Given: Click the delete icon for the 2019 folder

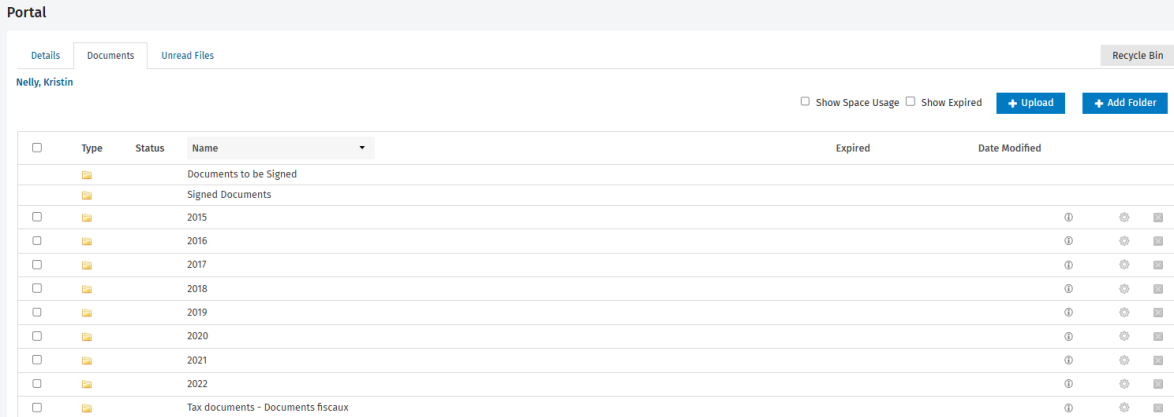Looking at the screenshot, I should pyautogui.click(x=1158, y=312).
